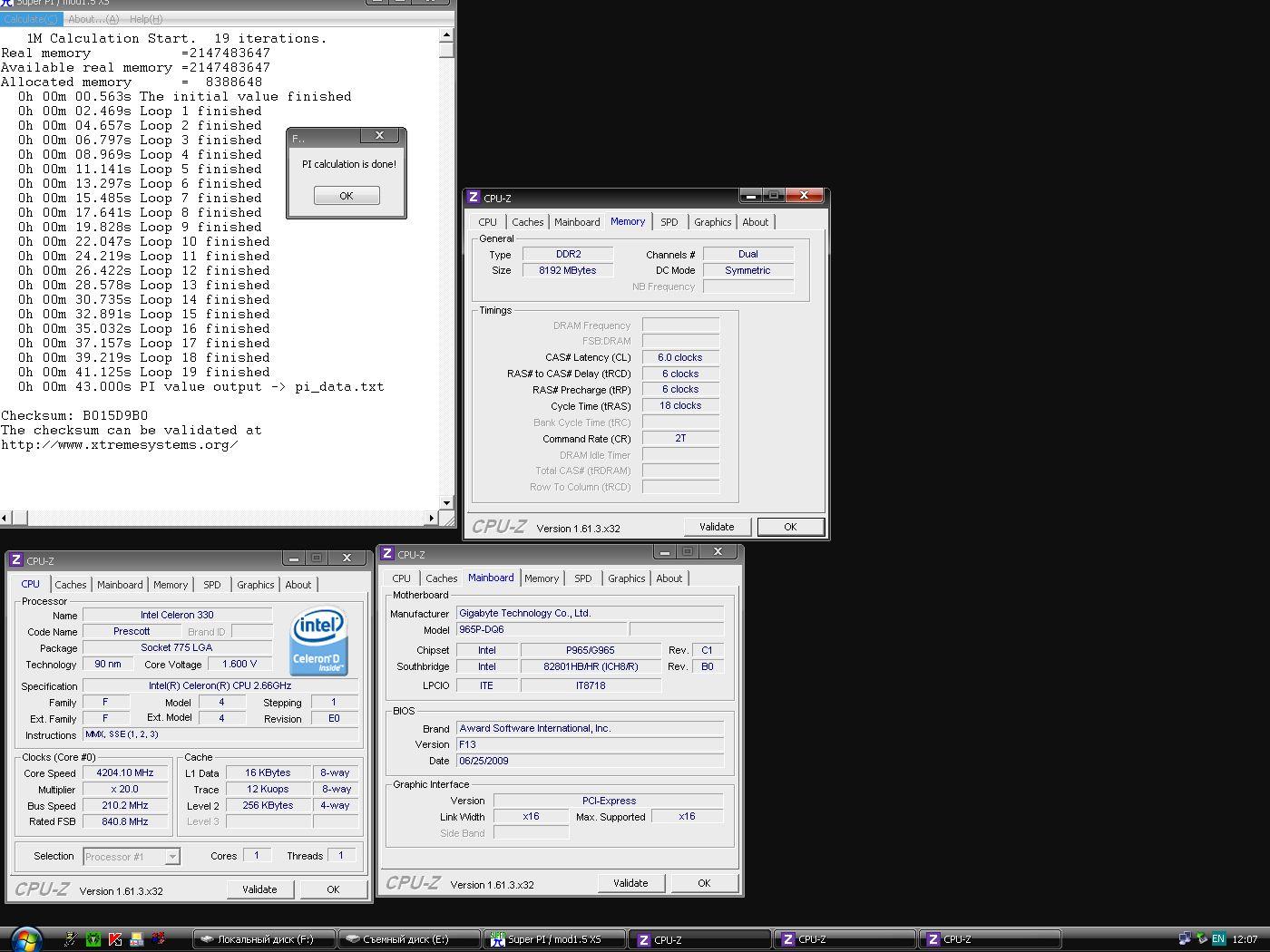
Task: Click the 8192 MBytes memory size value
Action: 568,270
